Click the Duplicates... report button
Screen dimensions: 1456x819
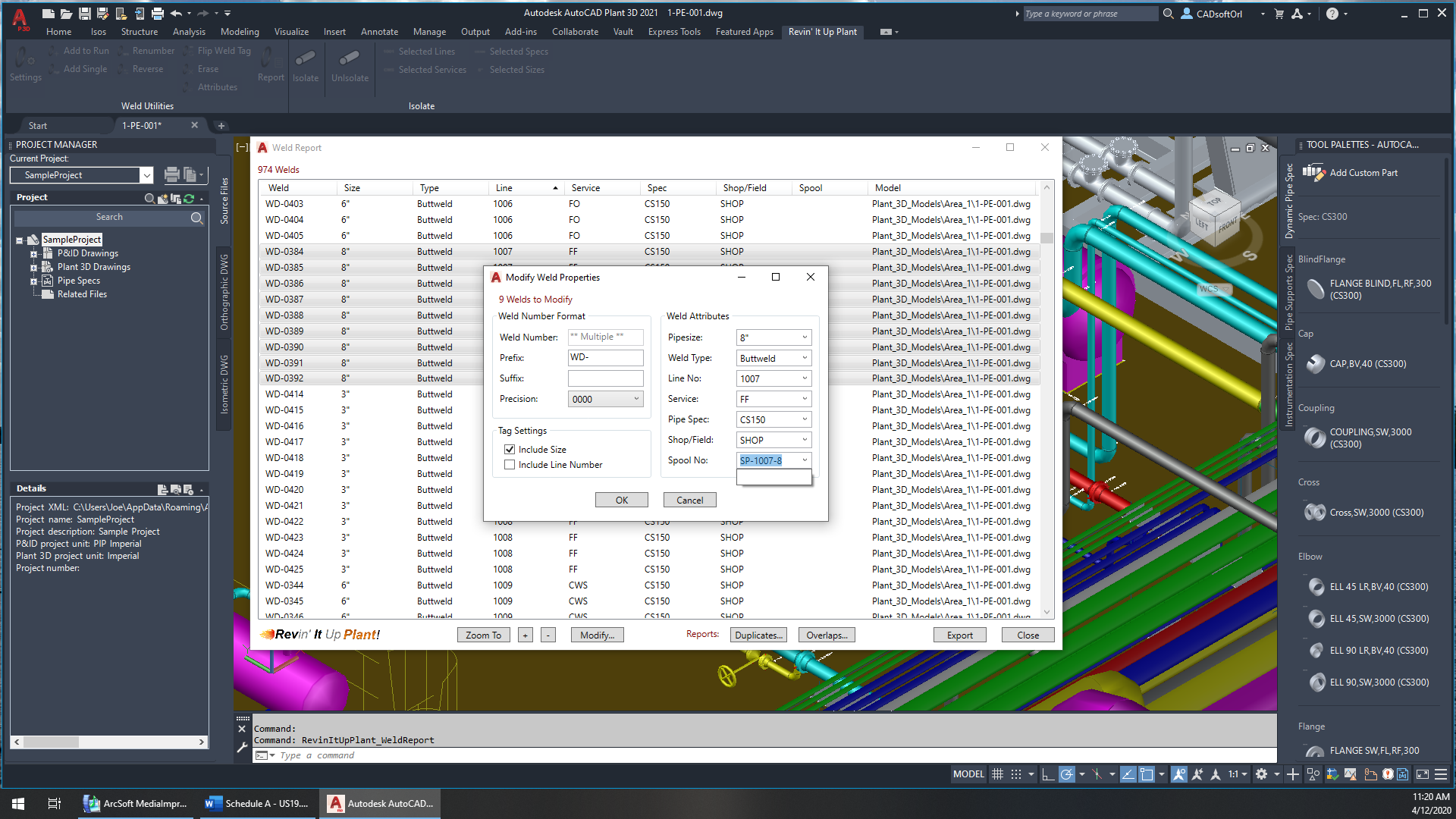758,635
